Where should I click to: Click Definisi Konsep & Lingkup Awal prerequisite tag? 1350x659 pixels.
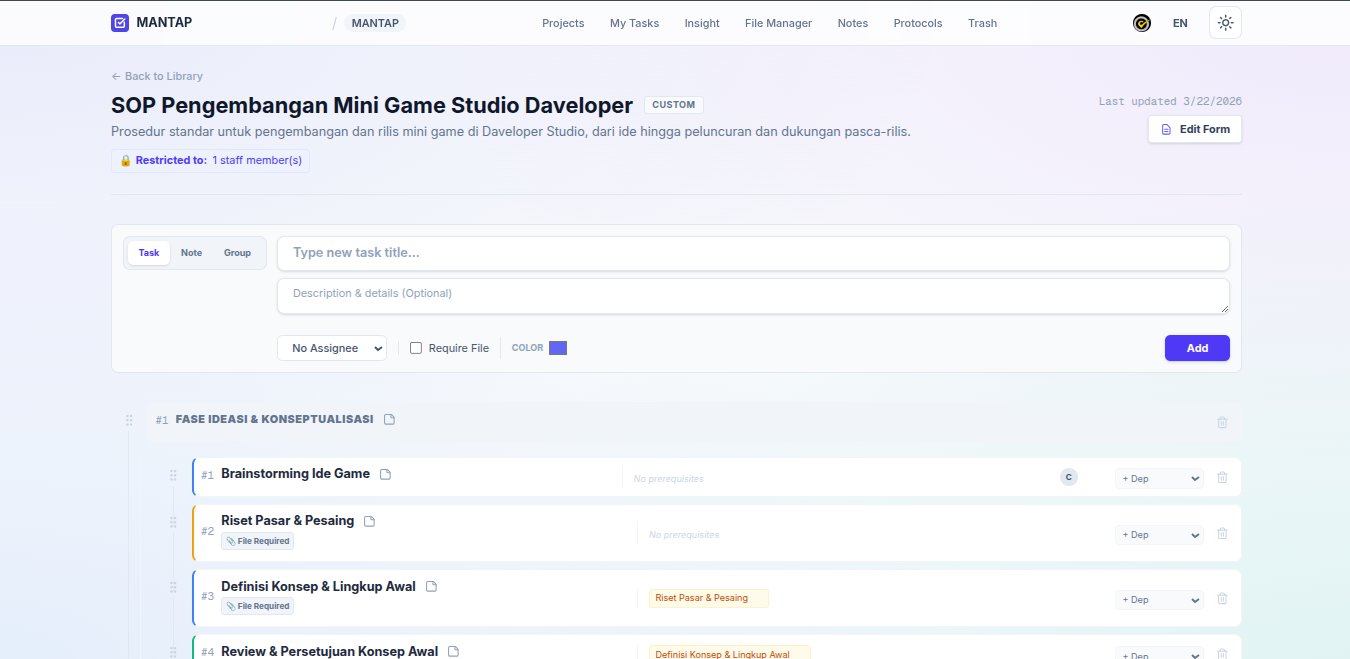point(730,653)
